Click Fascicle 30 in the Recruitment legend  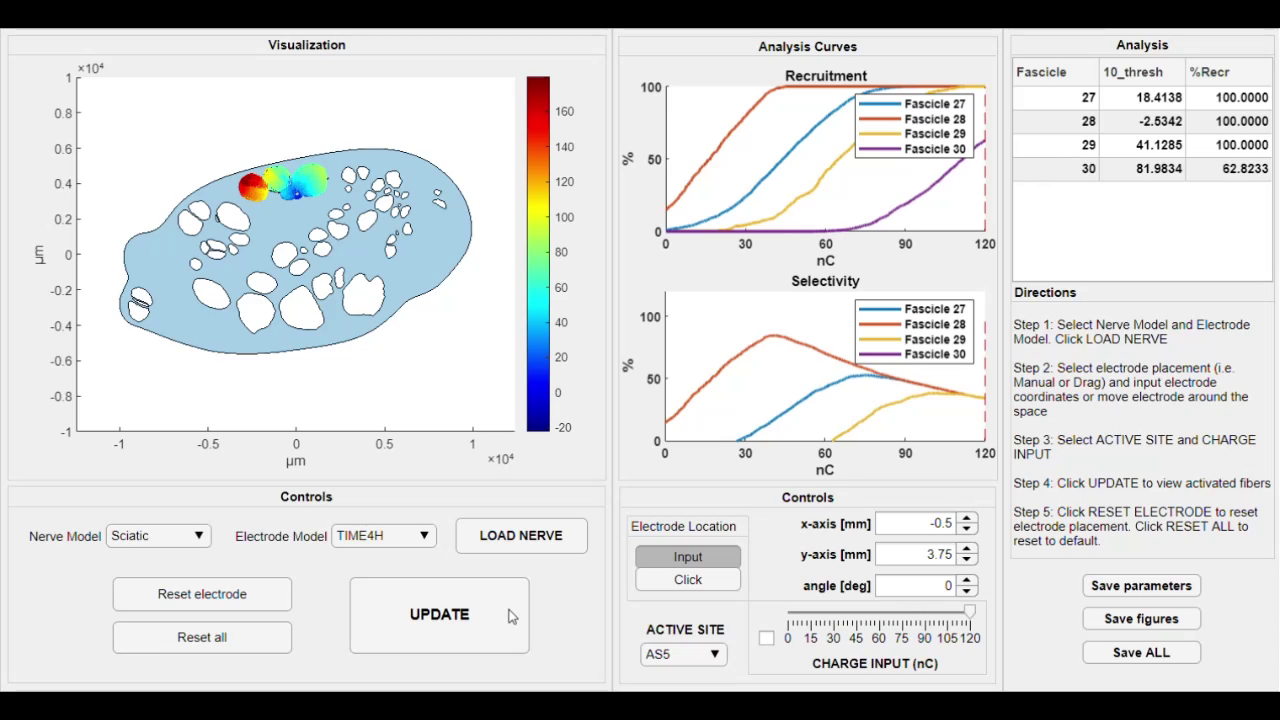pyautogui.click(x=935, y=149)
